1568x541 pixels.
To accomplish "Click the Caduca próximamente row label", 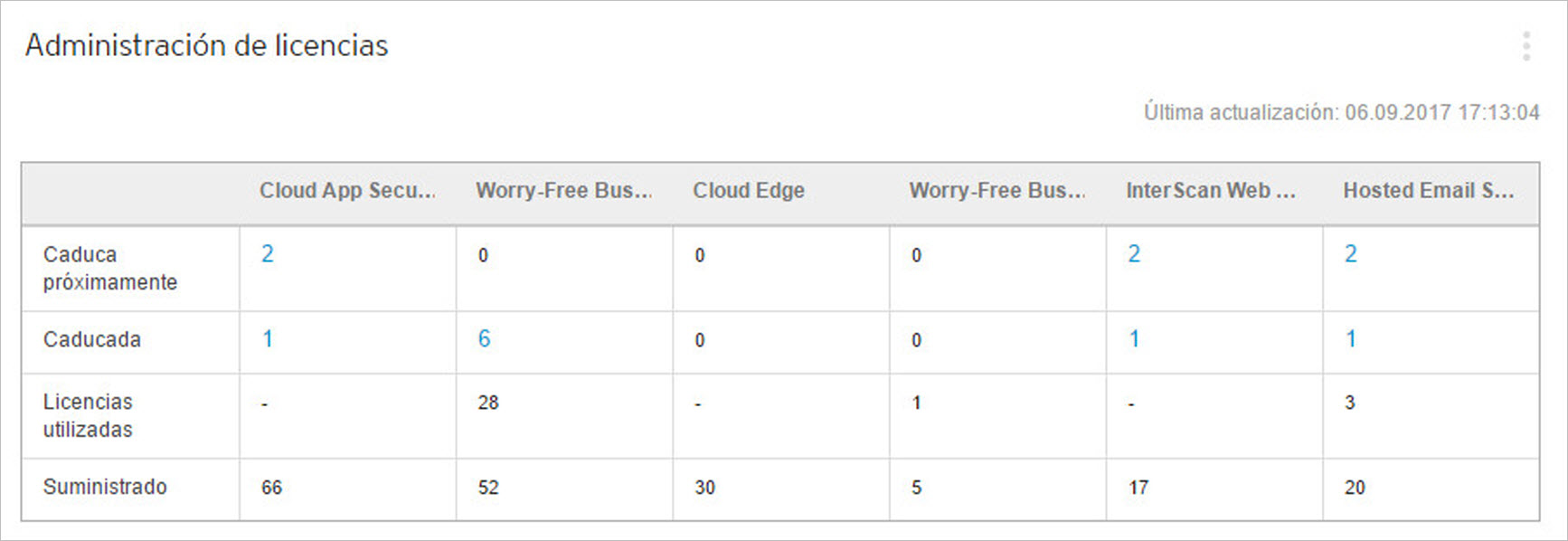I will click(110, 269).
